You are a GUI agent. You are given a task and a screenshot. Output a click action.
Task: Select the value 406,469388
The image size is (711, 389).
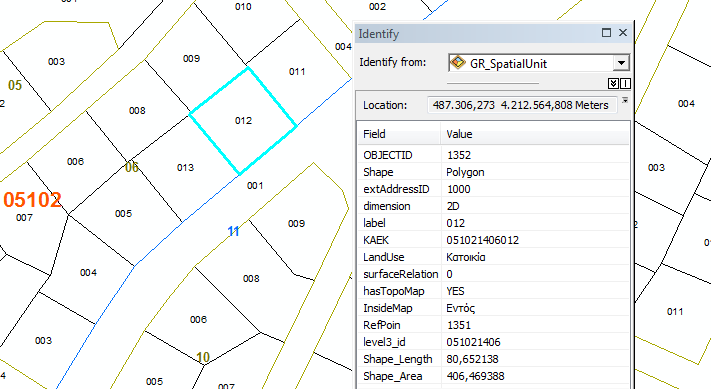click(x=475, y=376)
